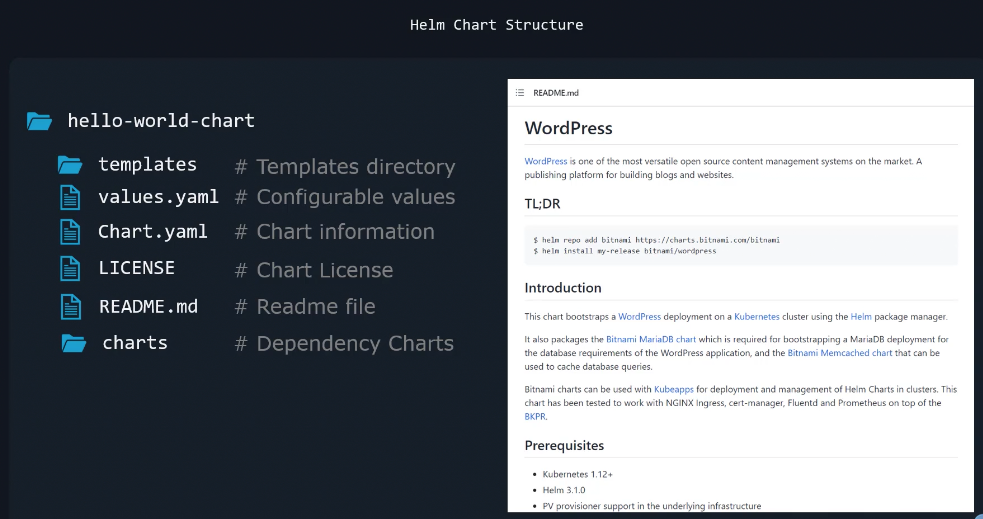Click the helm install my-release command line
983x519 pixels.
click(x=626, y=251)
